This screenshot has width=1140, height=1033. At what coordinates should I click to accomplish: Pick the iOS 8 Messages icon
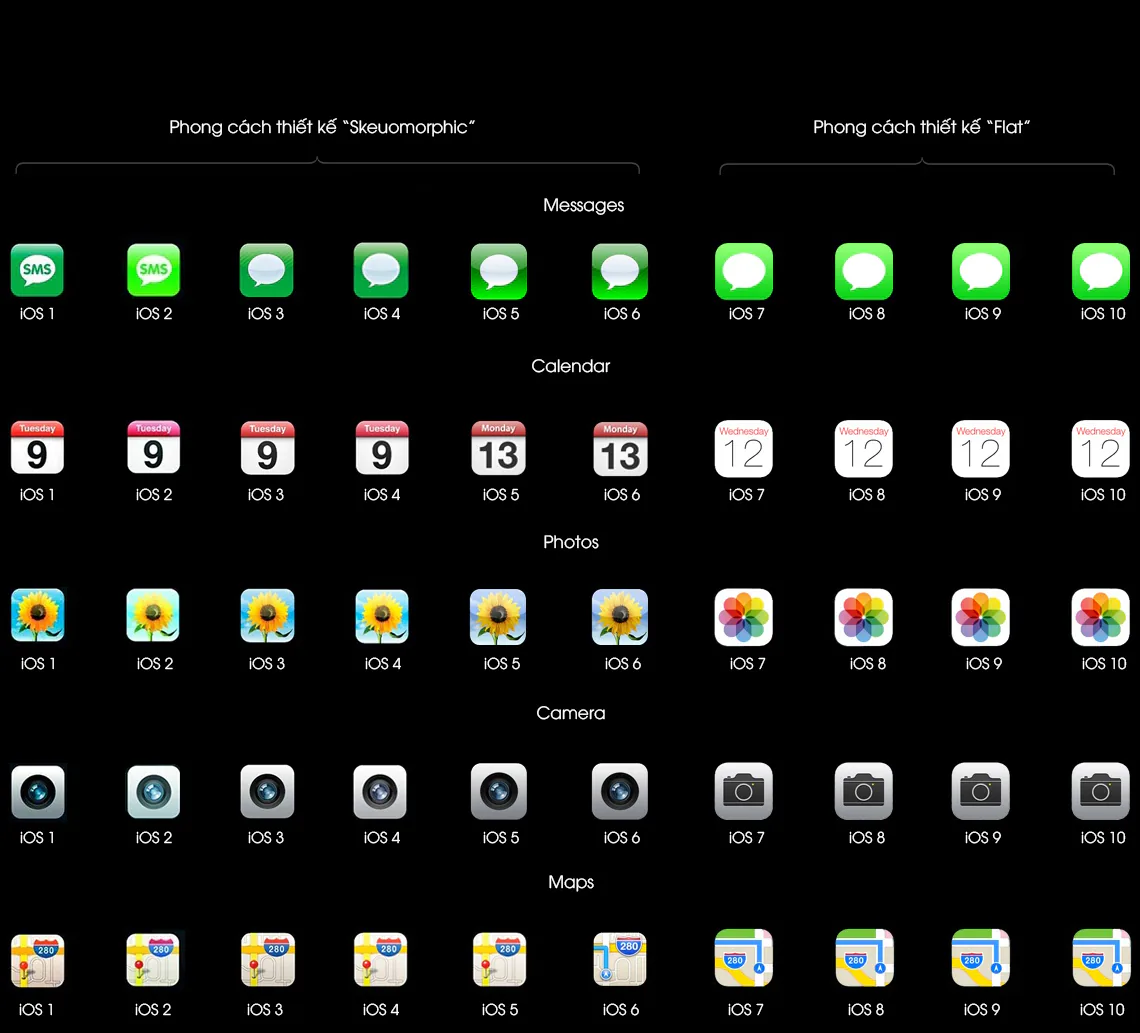click(x=864, y=271)
